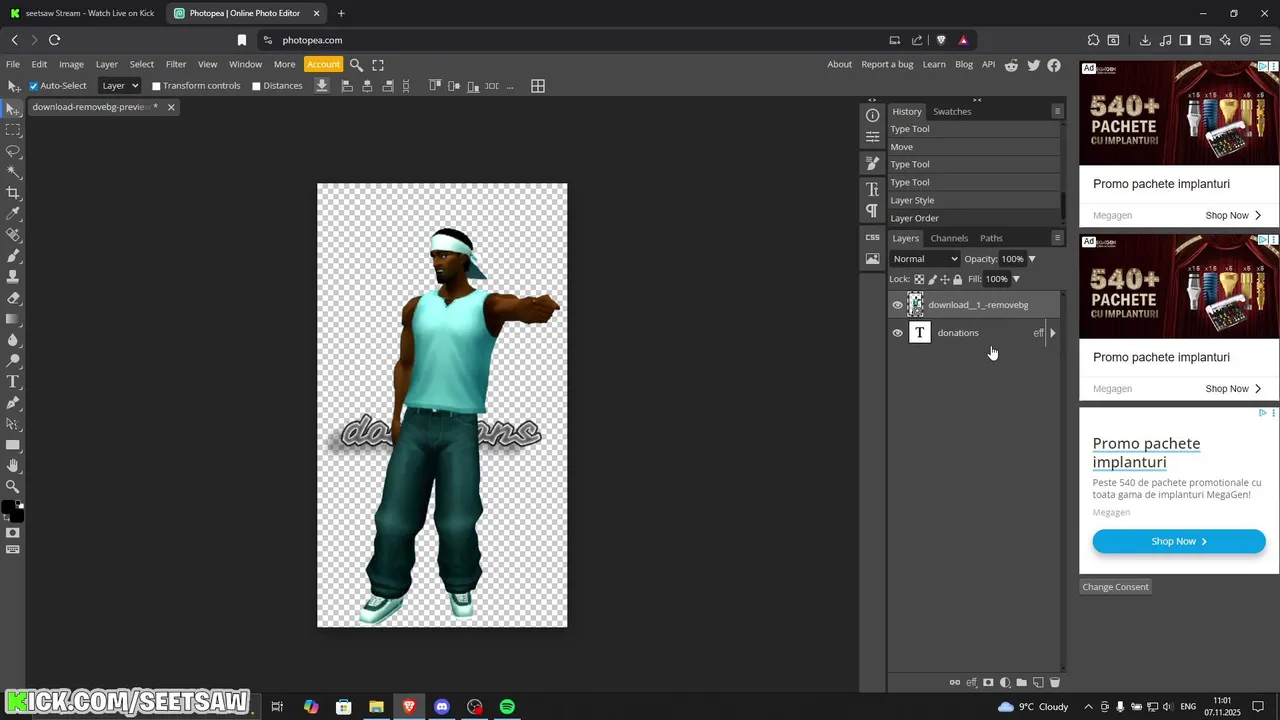This screenshot has width=1280, height=720.
Task: Select the Spot Healing tool
Action: tap(13, 235)
